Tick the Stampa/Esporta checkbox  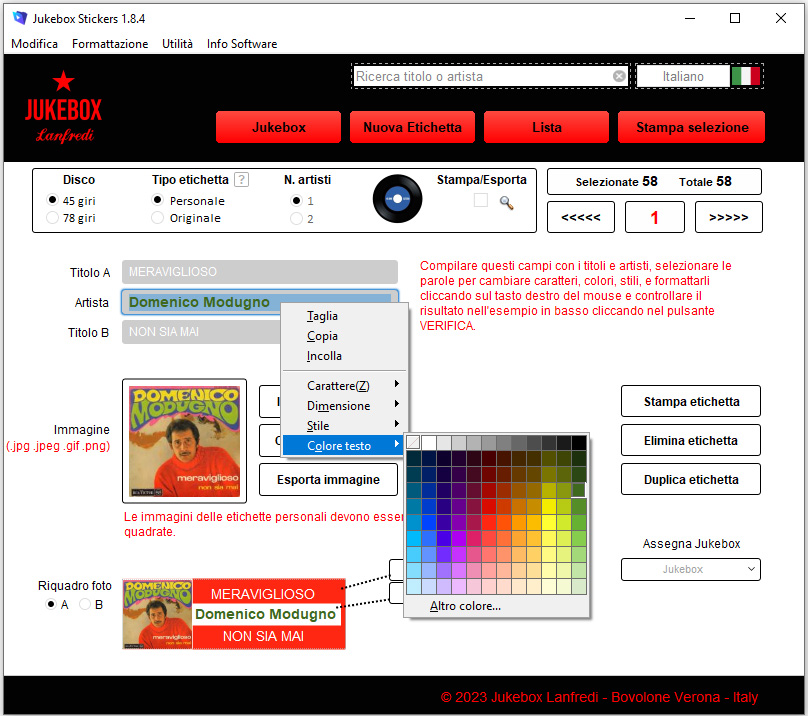pyautogui.click(x=481, y=200)
